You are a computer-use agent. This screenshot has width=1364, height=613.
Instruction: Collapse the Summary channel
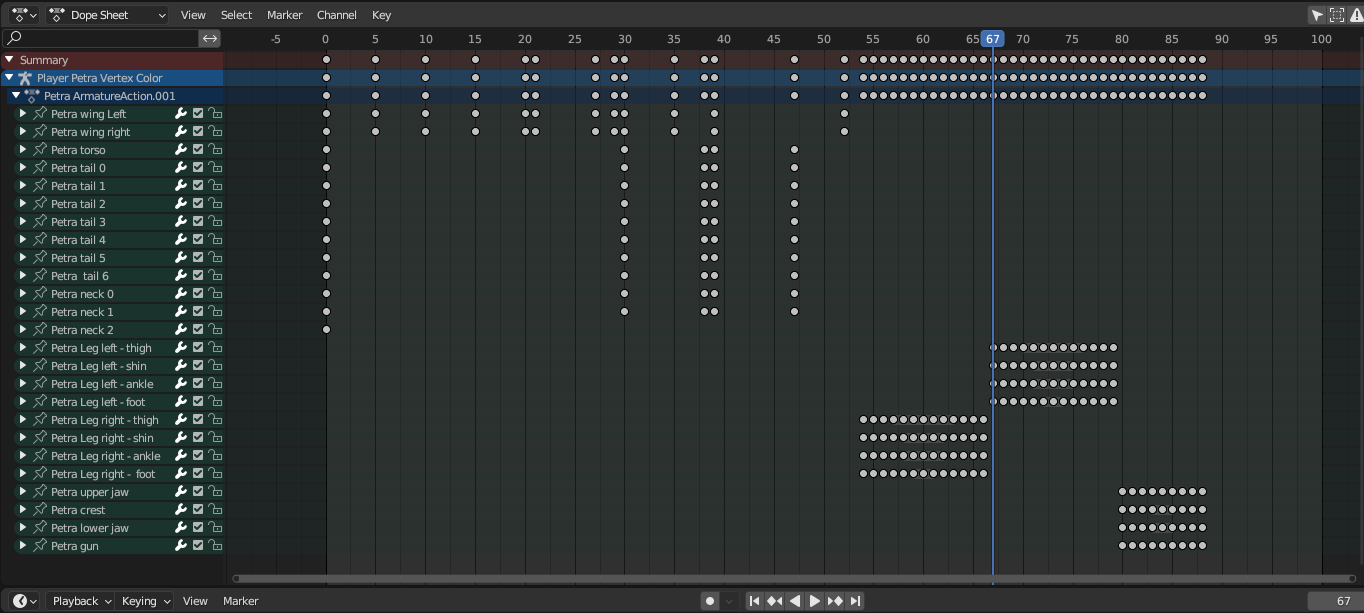pyautogui.click(x=10, y=60)
